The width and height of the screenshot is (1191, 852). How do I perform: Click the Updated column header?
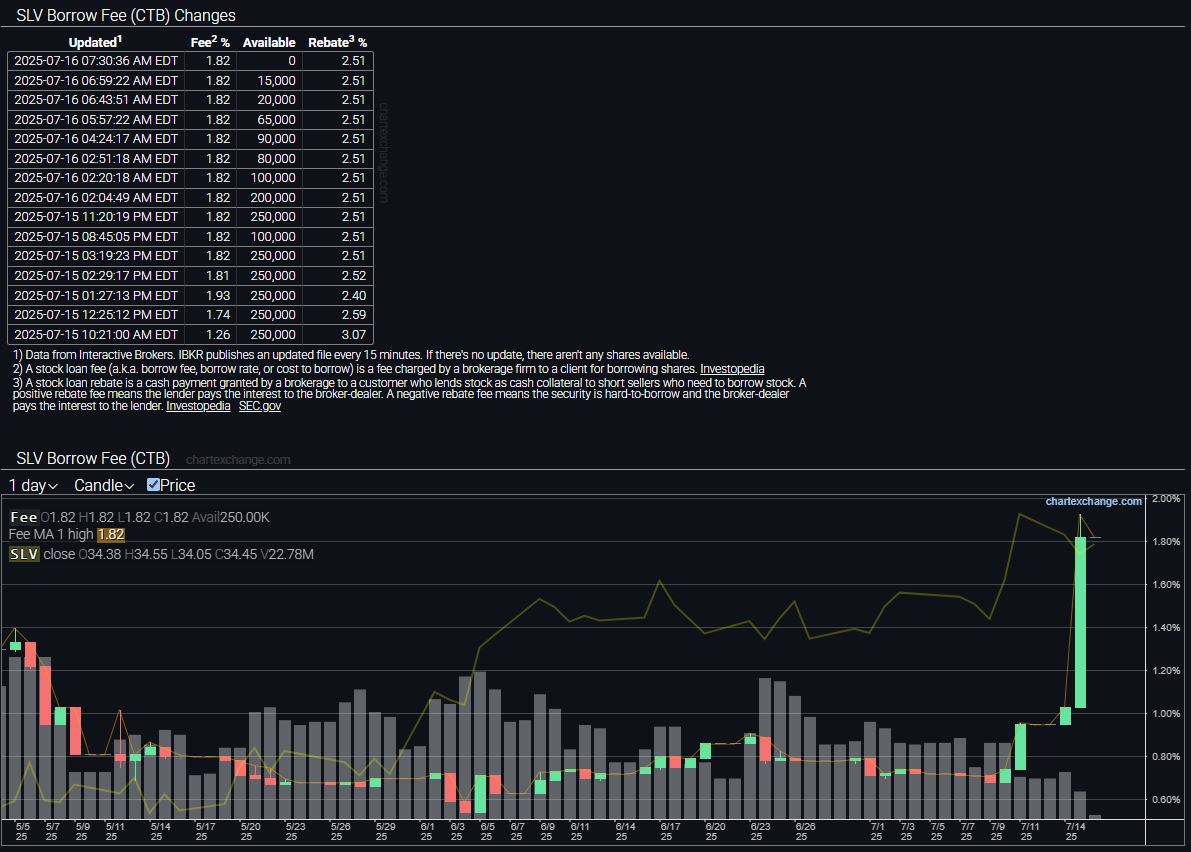click(x=95, y=42)
